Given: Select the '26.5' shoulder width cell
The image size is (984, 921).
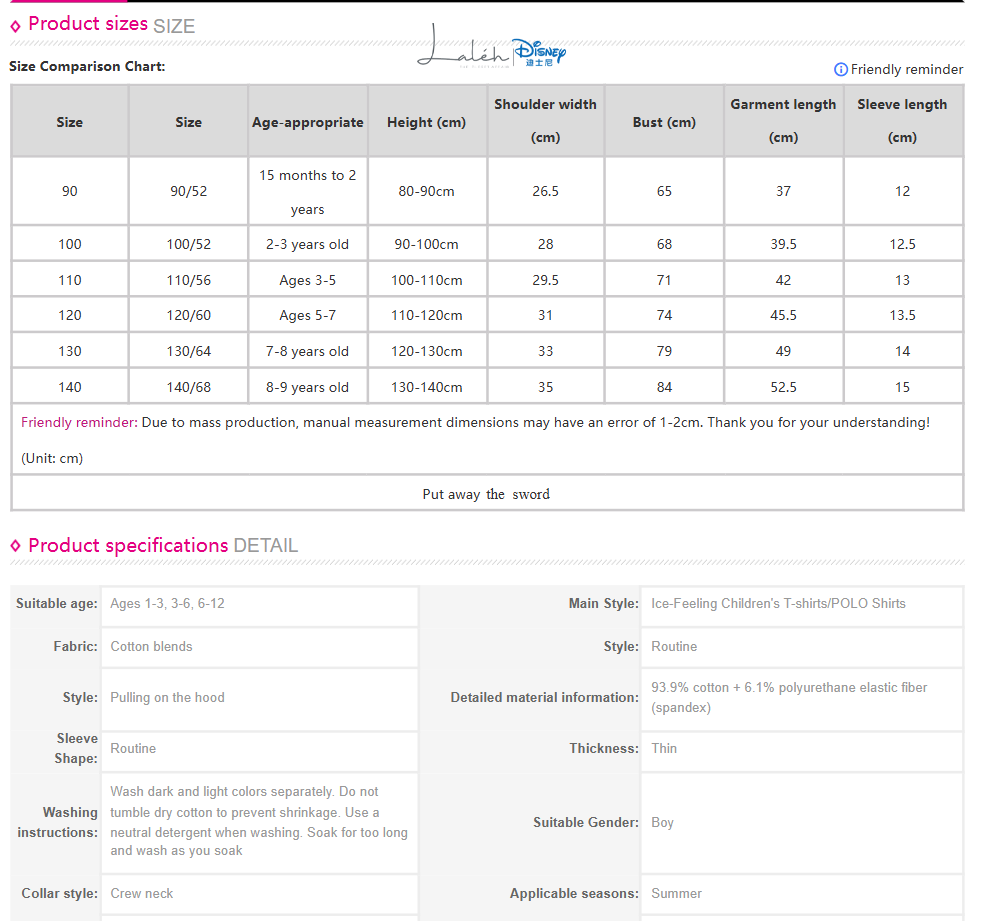Looking at the screenshot, I should pyautogui.click(x=545, y=191).
